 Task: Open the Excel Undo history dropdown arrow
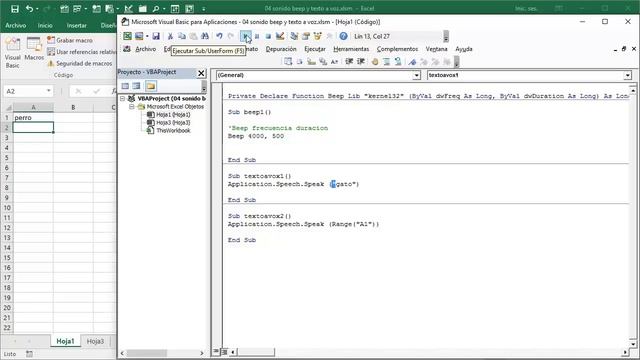tap(37, 9)
